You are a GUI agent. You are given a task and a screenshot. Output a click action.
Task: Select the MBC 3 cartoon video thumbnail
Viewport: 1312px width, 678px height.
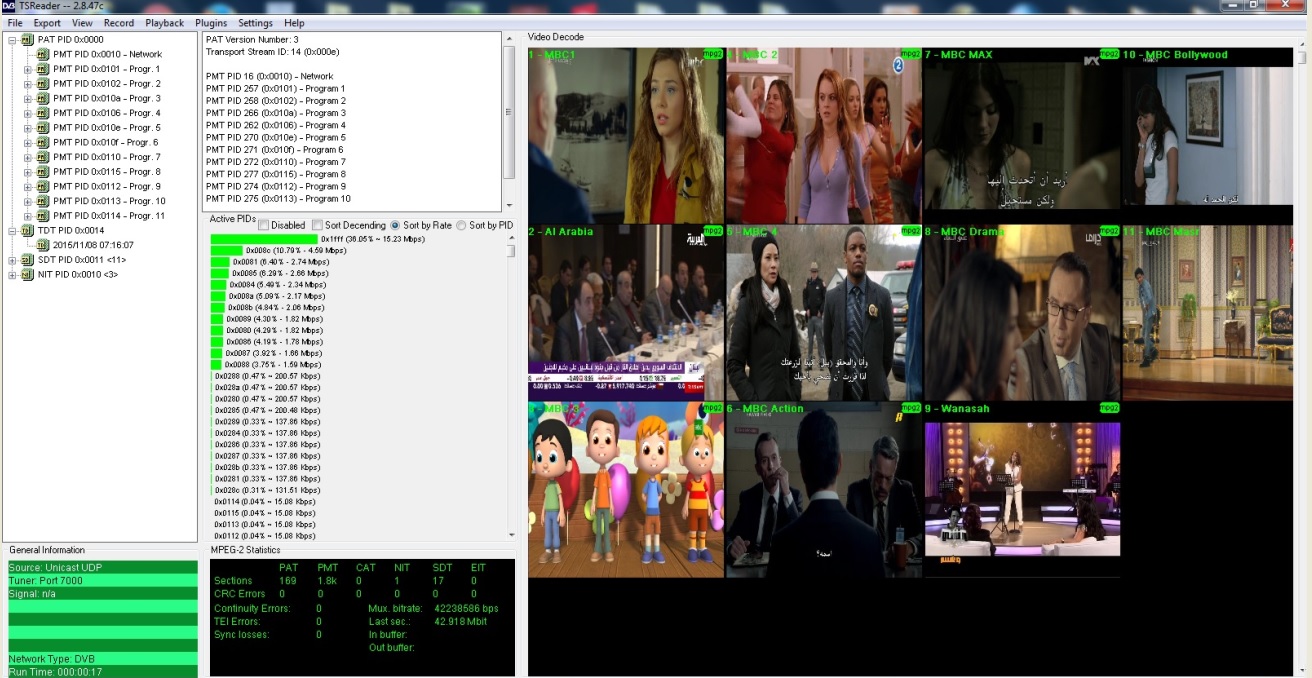[626, 490]
